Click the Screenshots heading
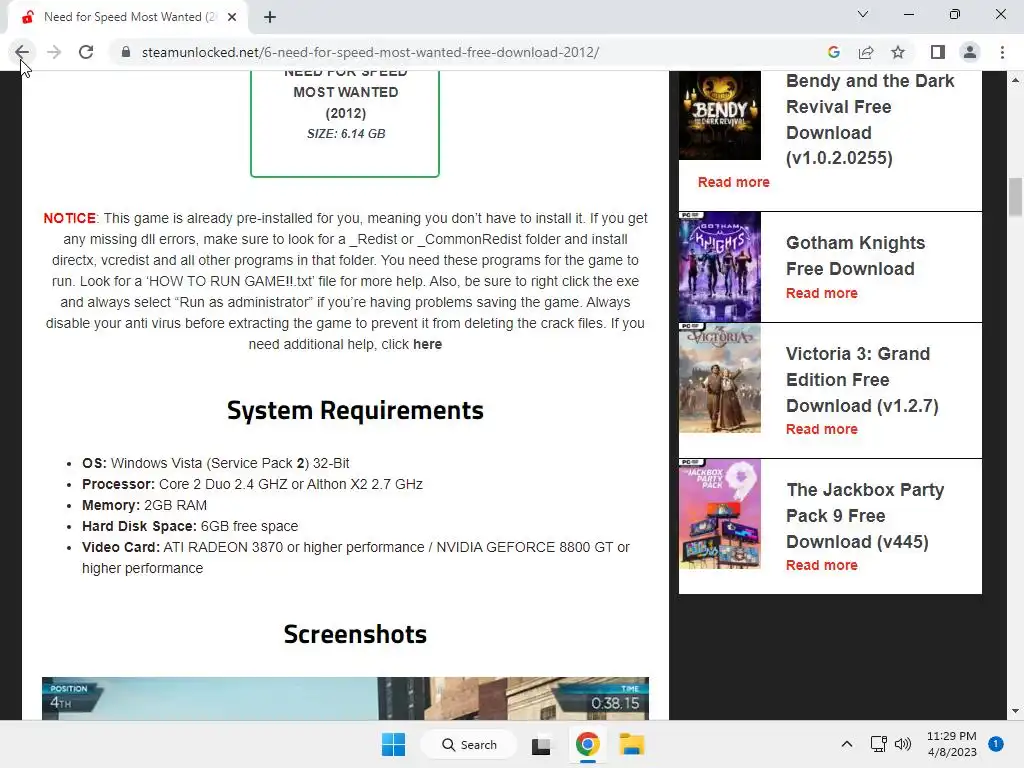The height and width of the screenshot is (768, 1024). pyautogui.click(x=355, y=634)
